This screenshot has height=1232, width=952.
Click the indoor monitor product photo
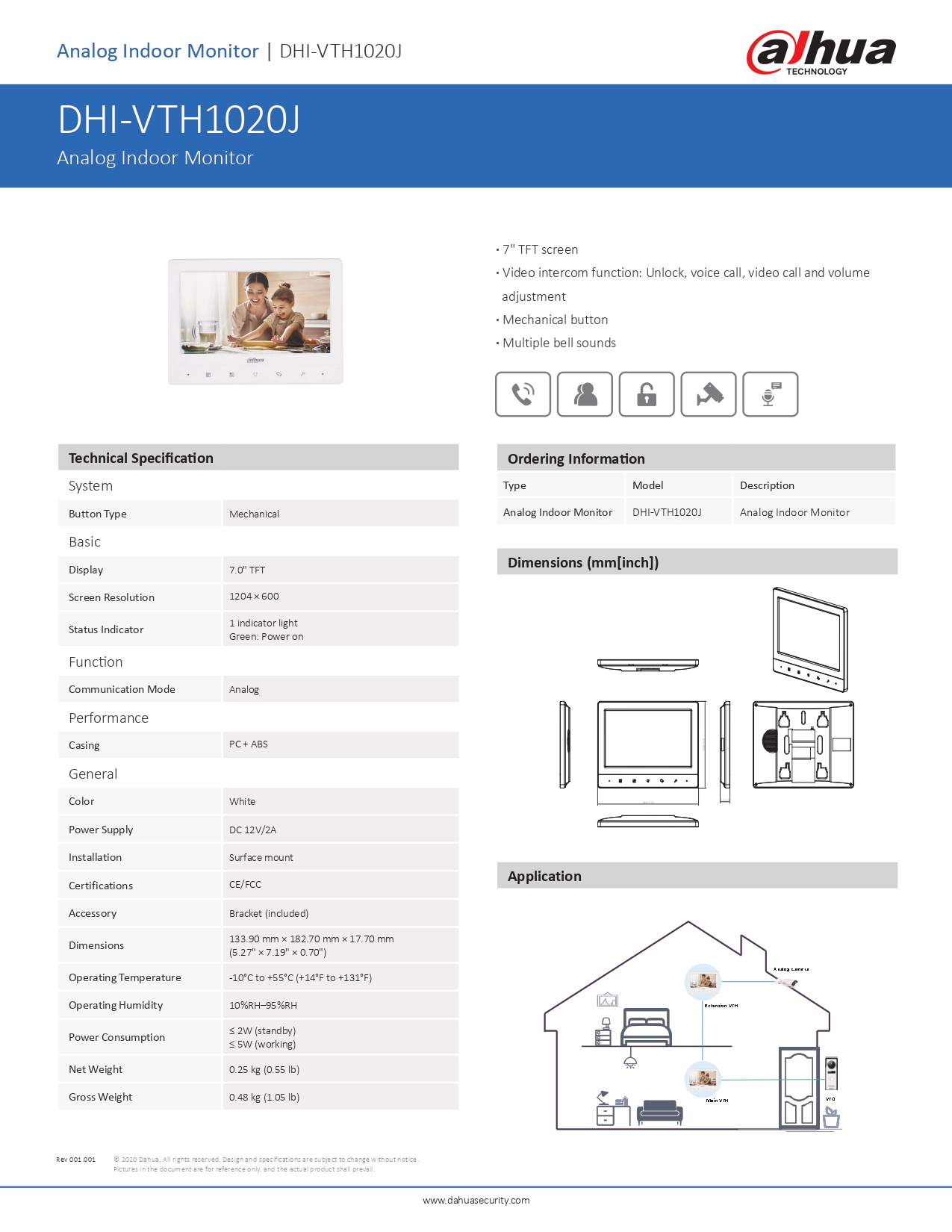[255, 321]
